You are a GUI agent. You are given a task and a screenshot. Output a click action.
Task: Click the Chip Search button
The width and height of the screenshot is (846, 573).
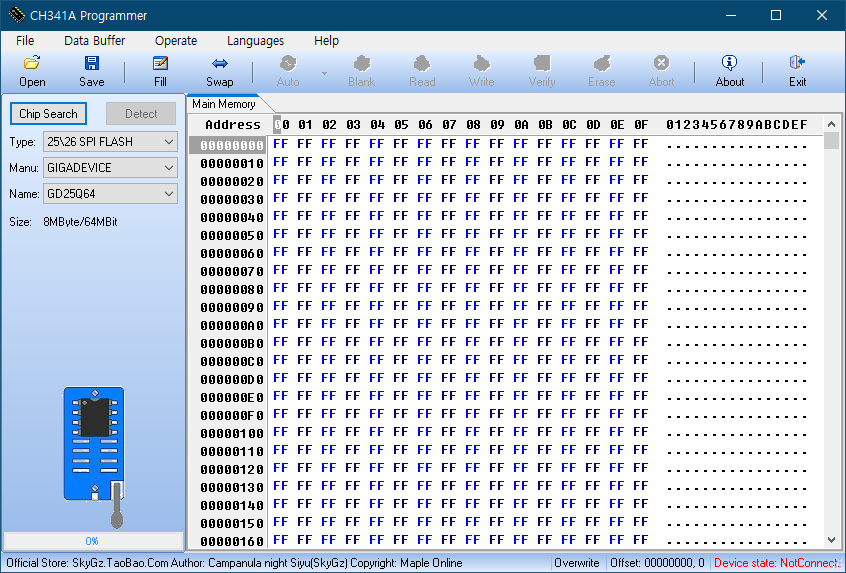[x=48, y=114]
